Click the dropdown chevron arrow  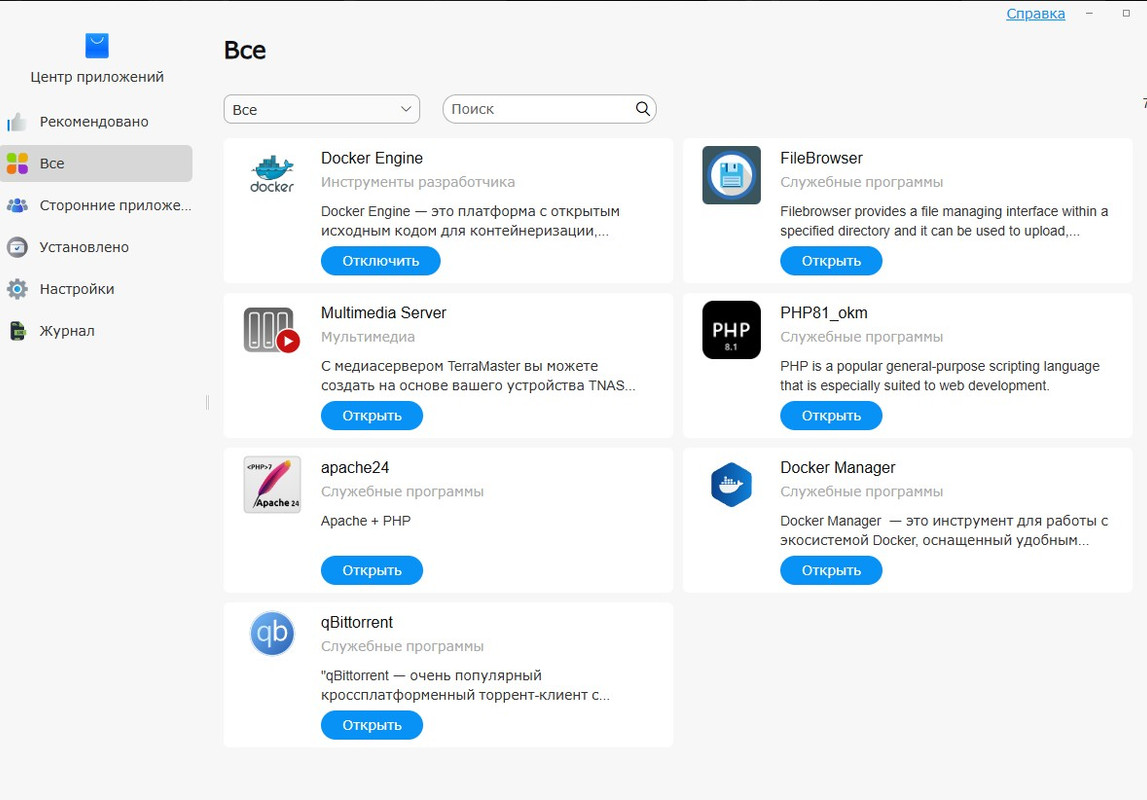point(406,109)
